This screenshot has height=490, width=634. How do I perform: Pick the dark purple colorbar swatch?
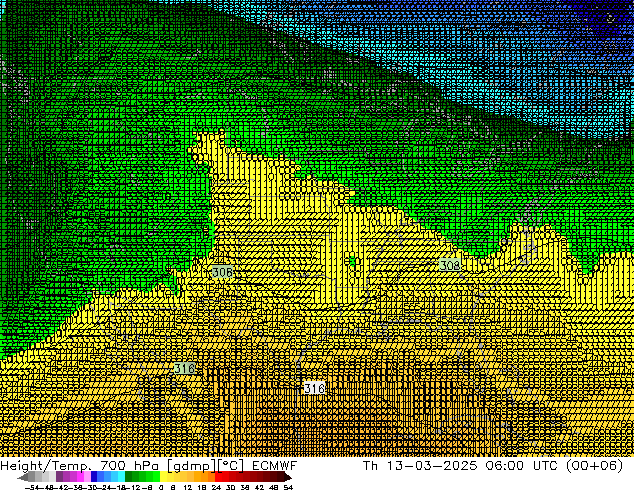pos(59,477)
